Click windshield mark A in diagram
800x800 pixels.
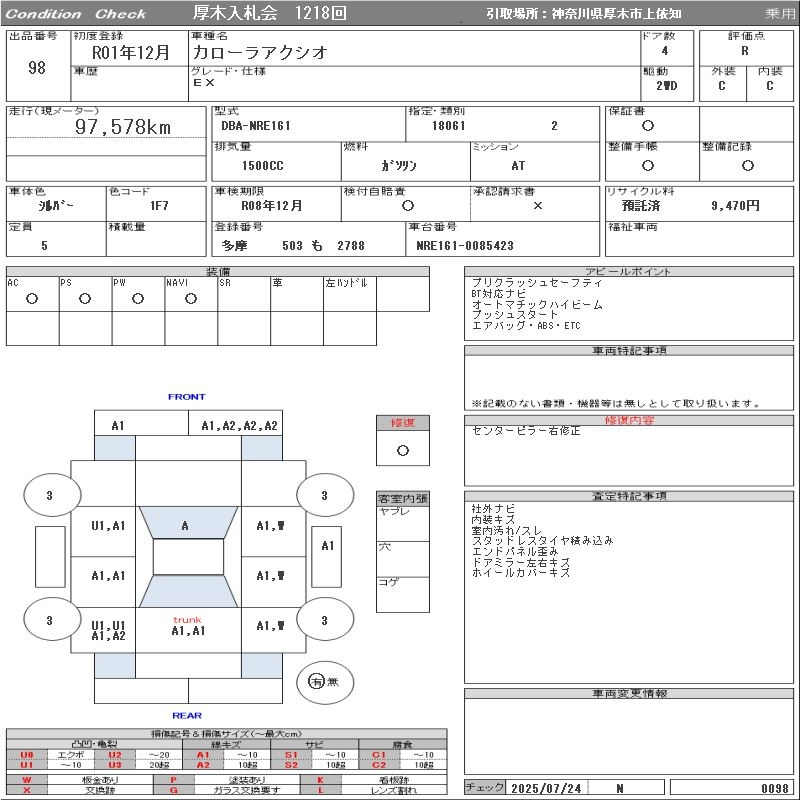coord(185,526)
